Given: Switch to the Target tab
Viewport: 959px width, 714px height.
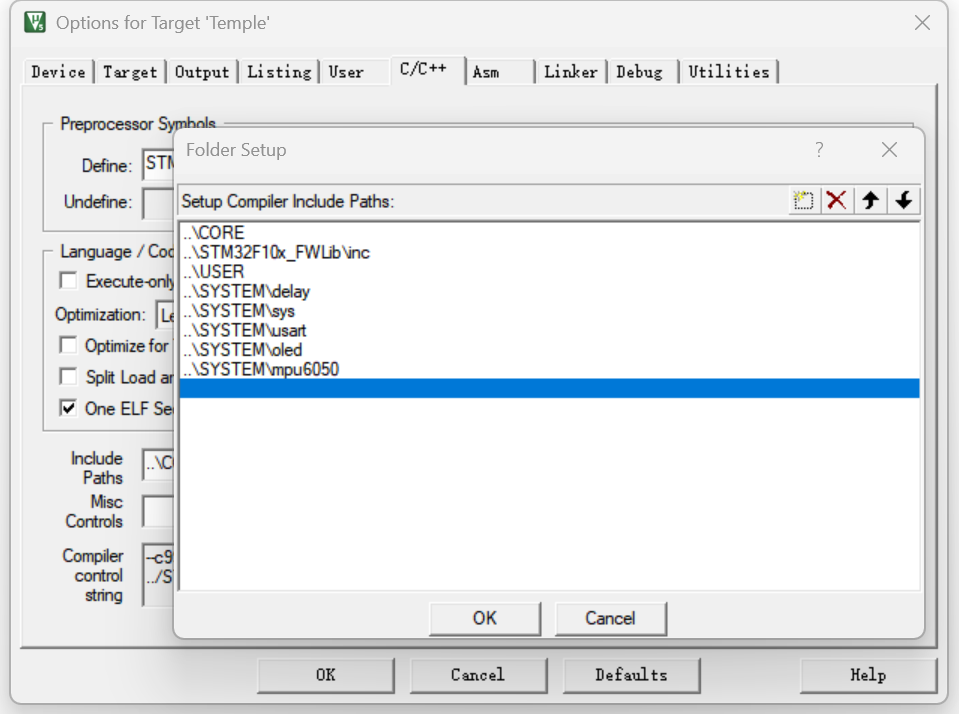Looking at the screenshot, I should 130,72.
